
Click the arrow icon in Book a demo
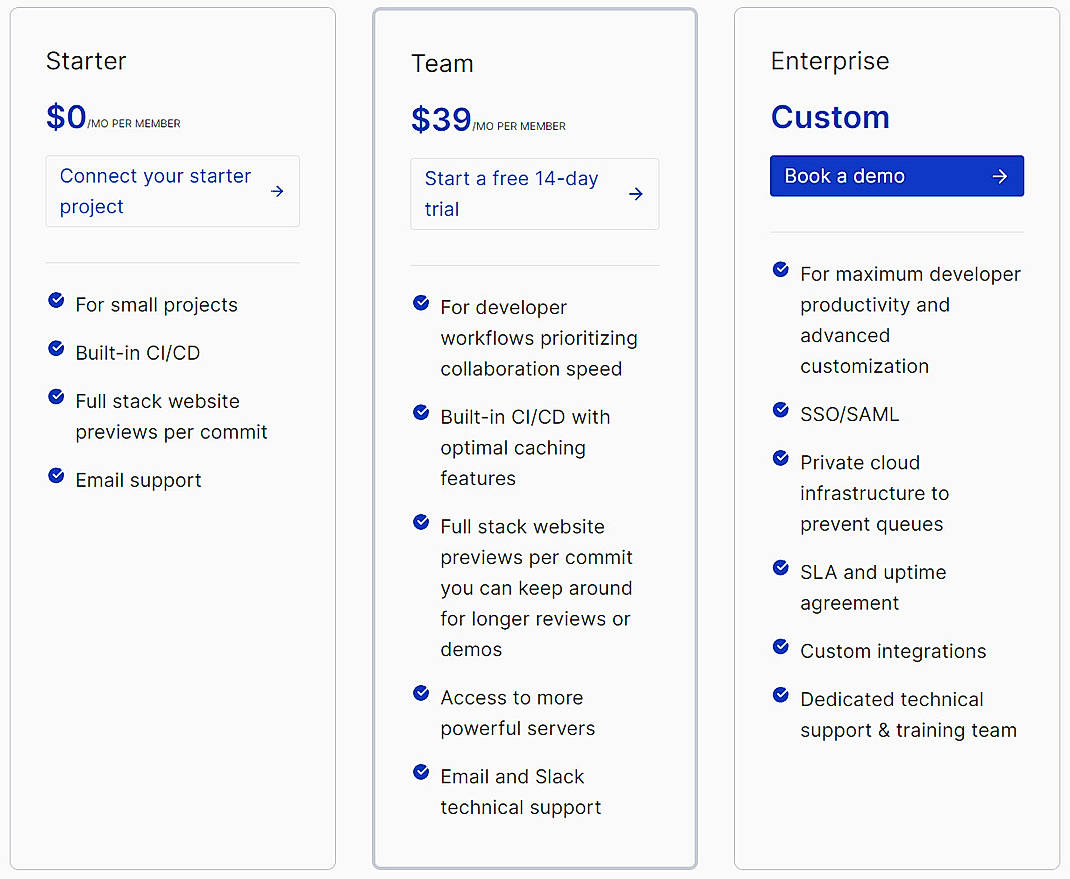tap(1000, 176)
